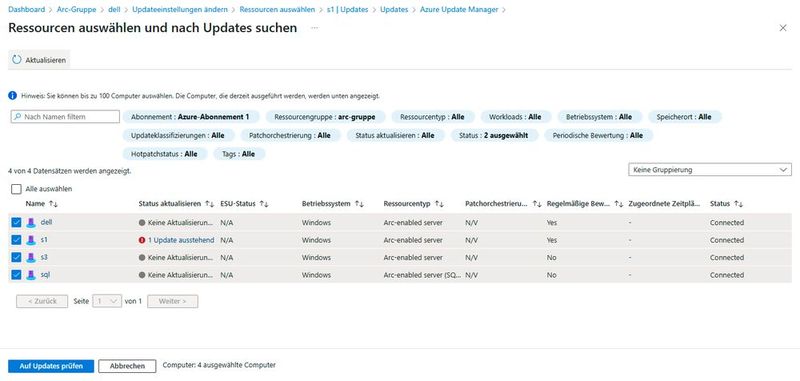The image size is (800, 381).
Task: Click the sql server resource icon
Action: pos(31,275)
